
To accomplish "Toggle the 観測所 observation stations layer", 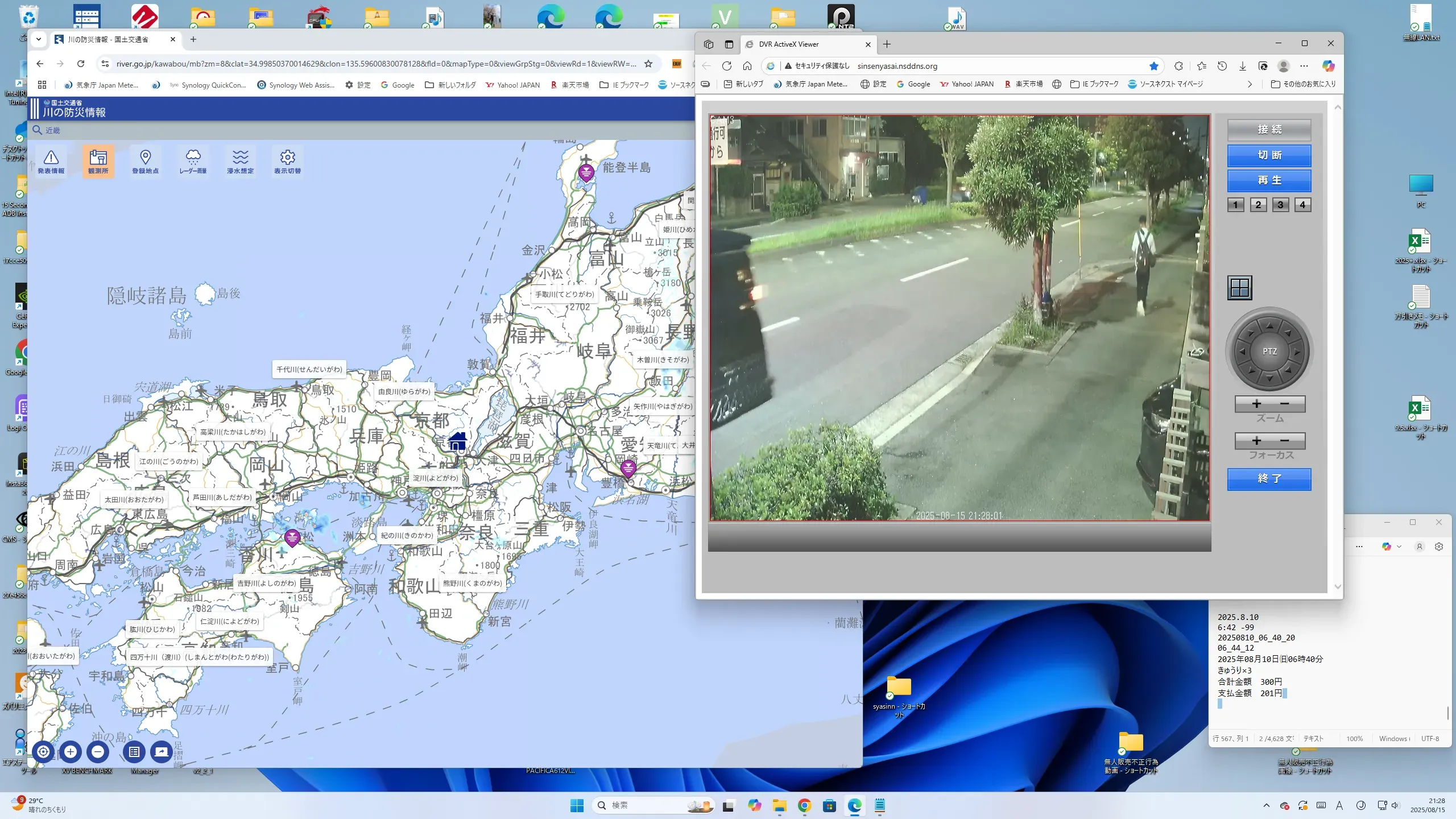I will [98, 162].
